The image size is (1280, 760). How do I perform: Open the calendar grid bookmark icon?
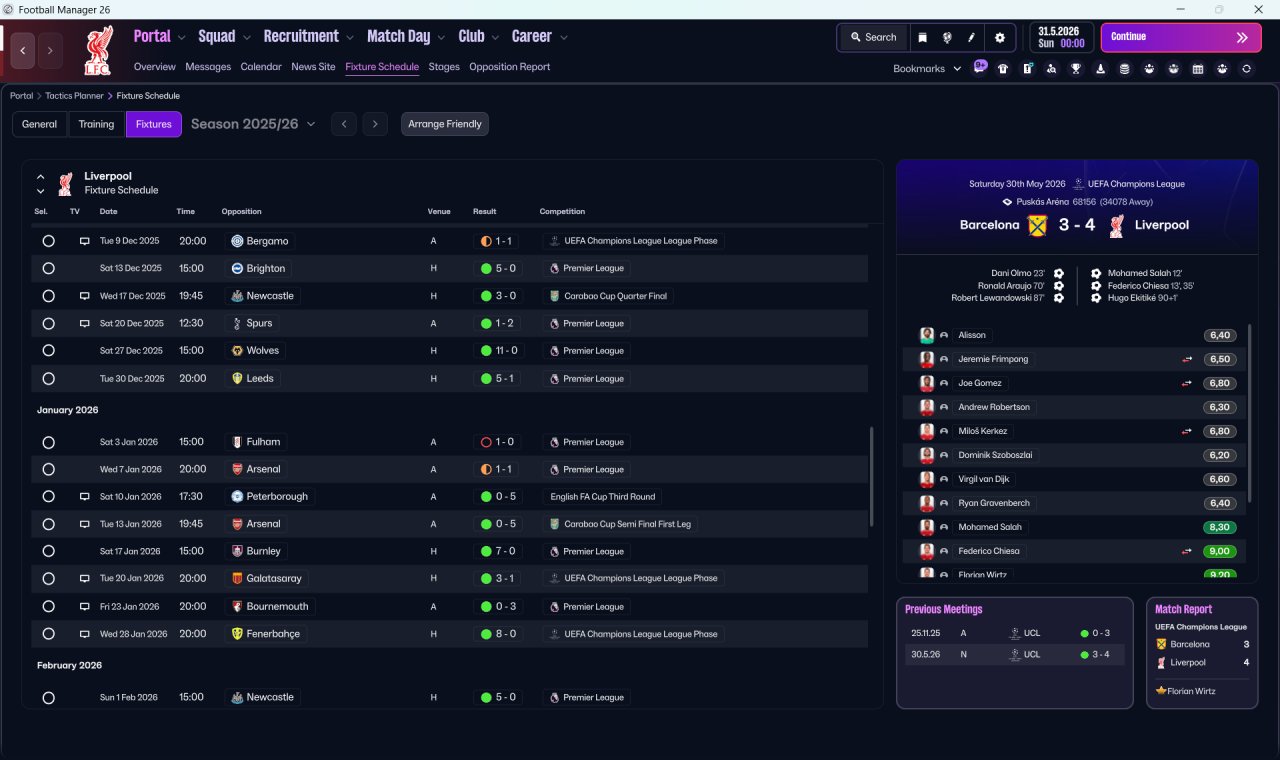point(1198,69)
